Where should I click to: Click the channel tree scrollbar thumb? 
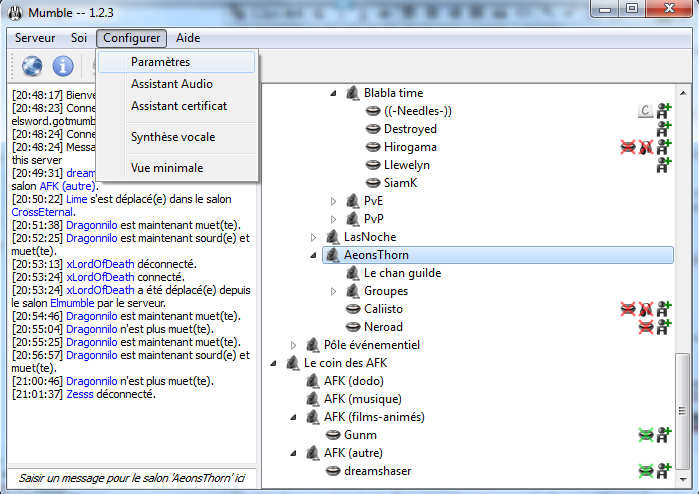[x=683, y=410]
